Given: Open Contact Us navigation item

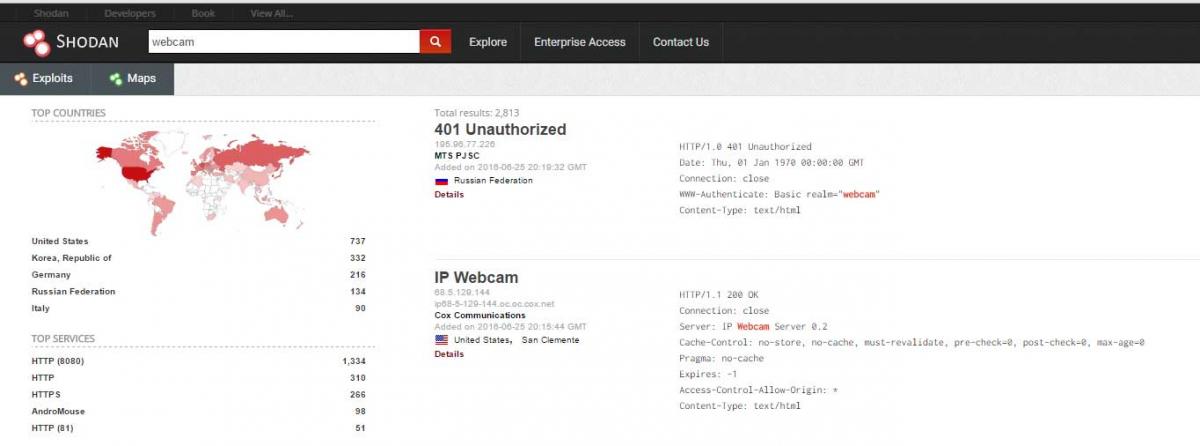Looking at the screenshot, I should point(681,42).
